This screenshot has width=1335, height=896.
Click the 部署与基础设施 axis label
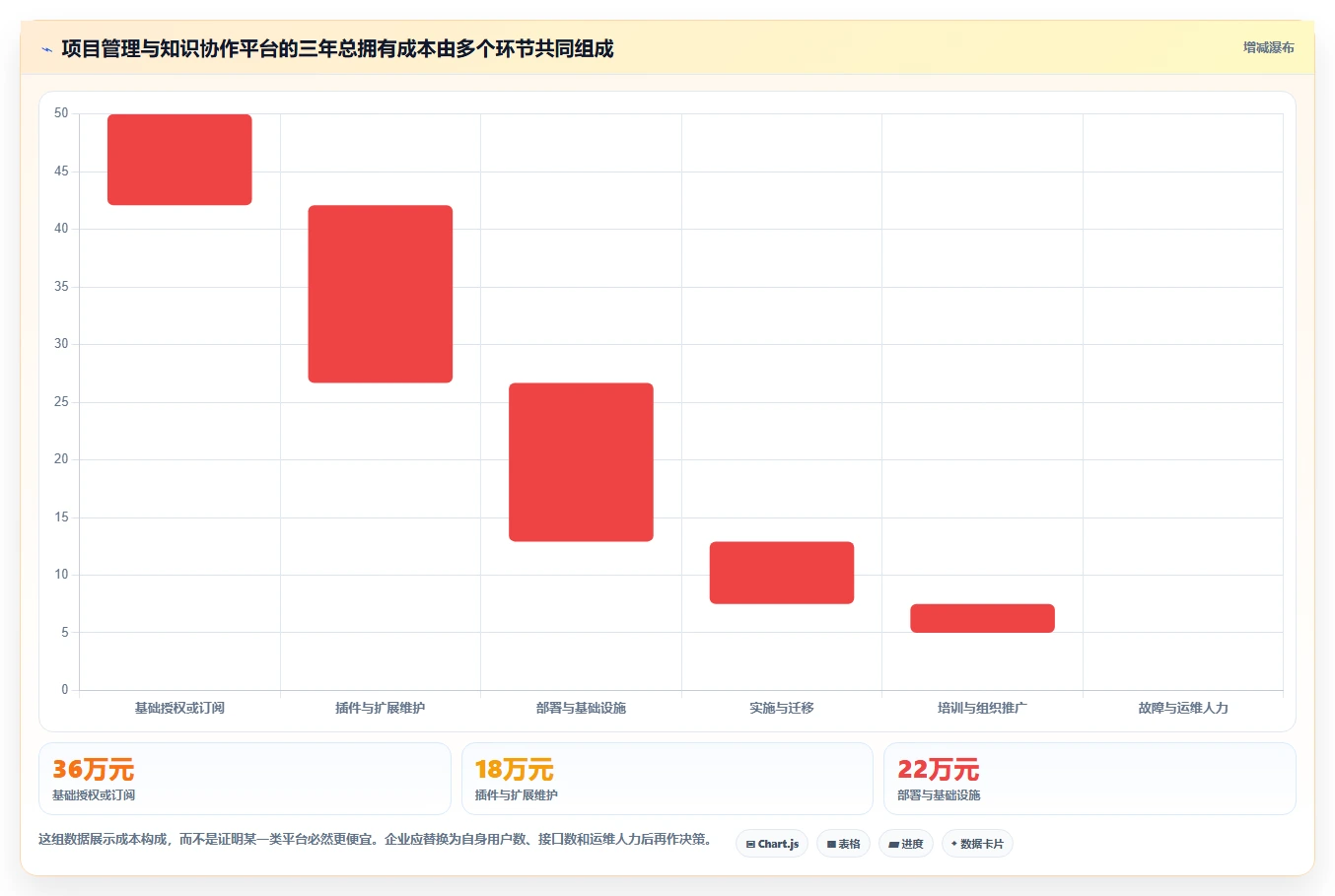click(581, 708)
